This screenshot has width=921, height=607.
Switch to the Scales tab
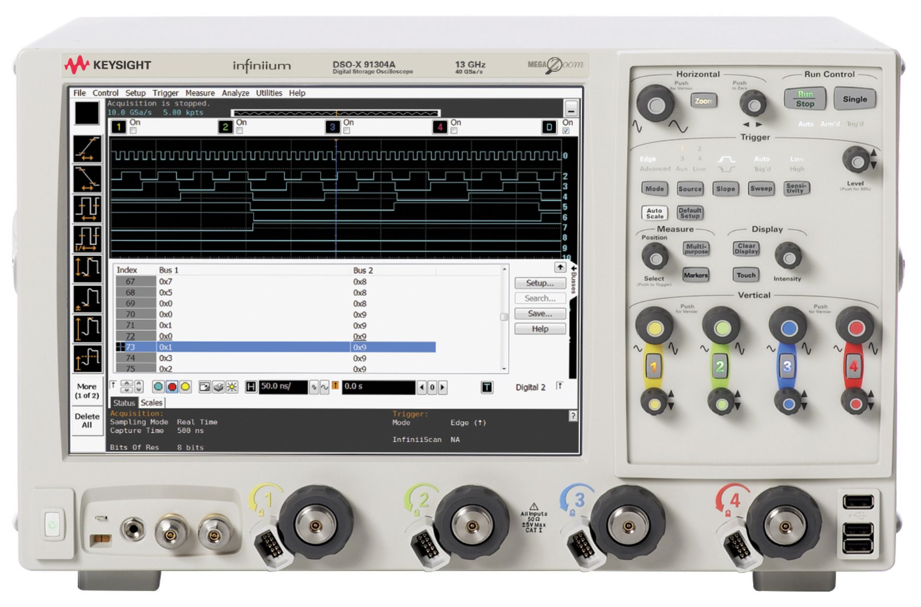tap(152, 403)
